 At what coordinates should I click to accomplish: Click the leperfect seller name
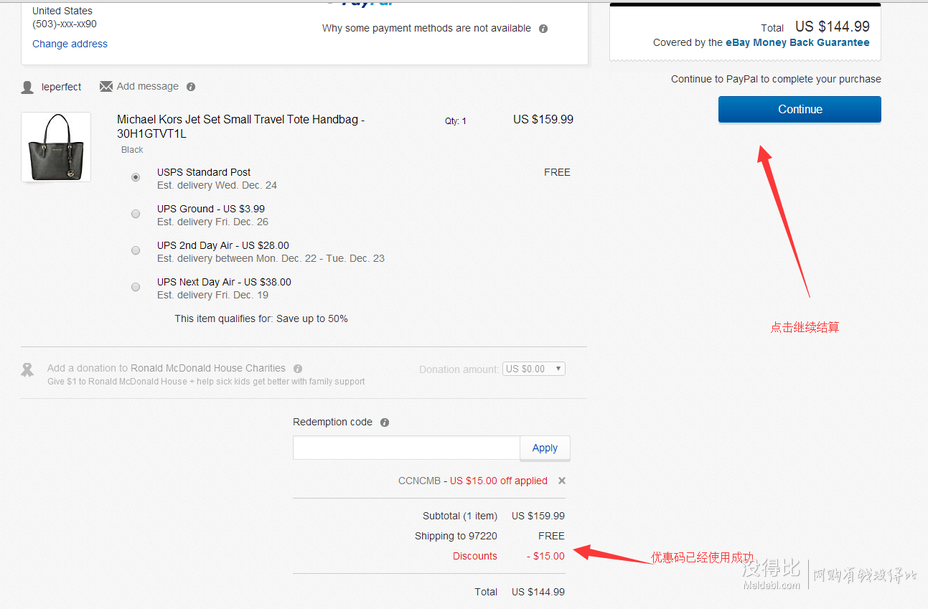[61, 87]
